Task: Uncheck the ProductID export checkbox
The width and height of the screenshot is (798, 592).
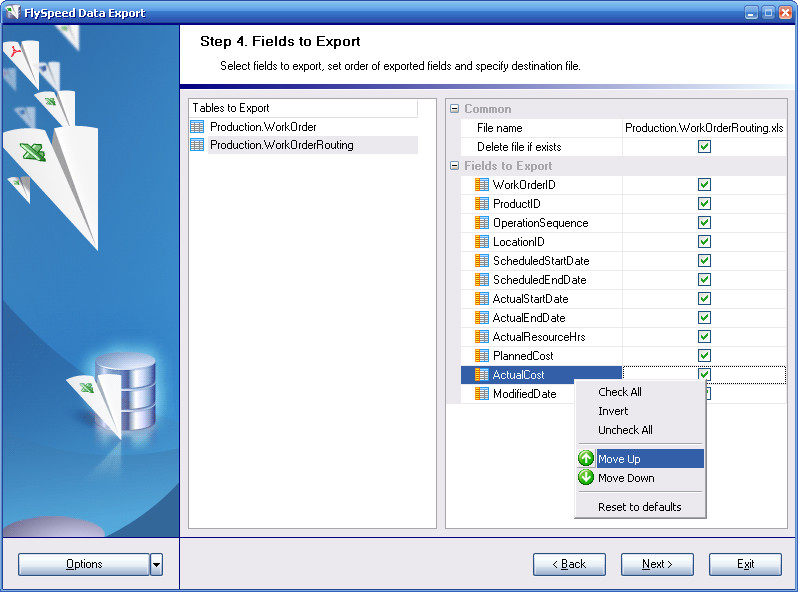Action: pyautogui.click(x=704, y=204)
